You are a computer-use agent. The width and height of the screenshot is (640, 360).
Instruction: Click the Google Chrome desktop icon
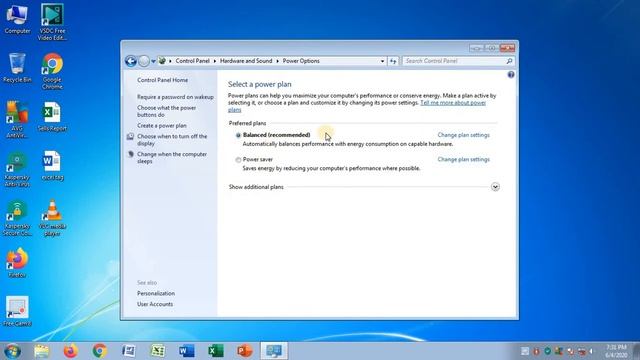click(52, 71)
